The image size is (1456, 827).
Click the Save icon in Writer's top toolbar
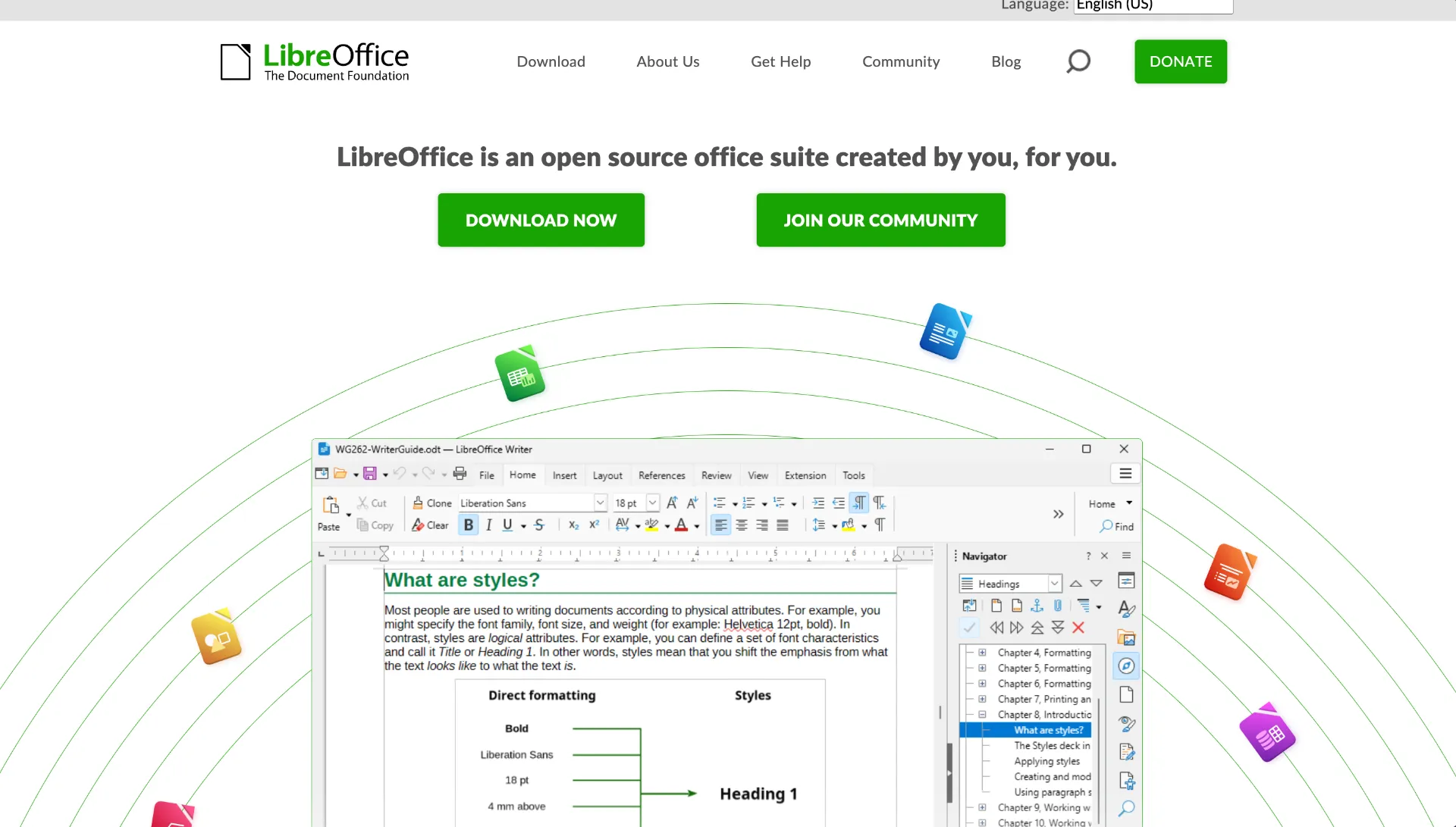pyautogui.click(x=370, y=474)
